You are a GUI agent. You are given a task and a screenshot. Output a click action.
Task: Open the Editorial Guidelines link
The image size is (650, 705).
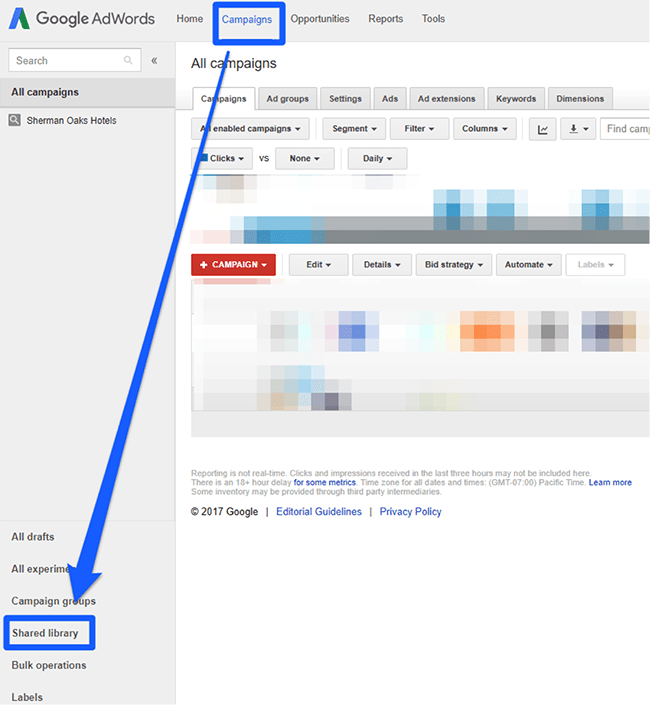319,512
